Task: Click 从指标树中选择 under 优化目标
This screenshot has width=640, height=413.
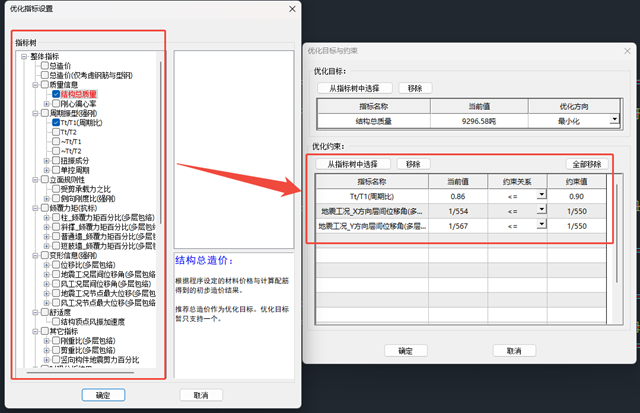Action: point(353,88)
